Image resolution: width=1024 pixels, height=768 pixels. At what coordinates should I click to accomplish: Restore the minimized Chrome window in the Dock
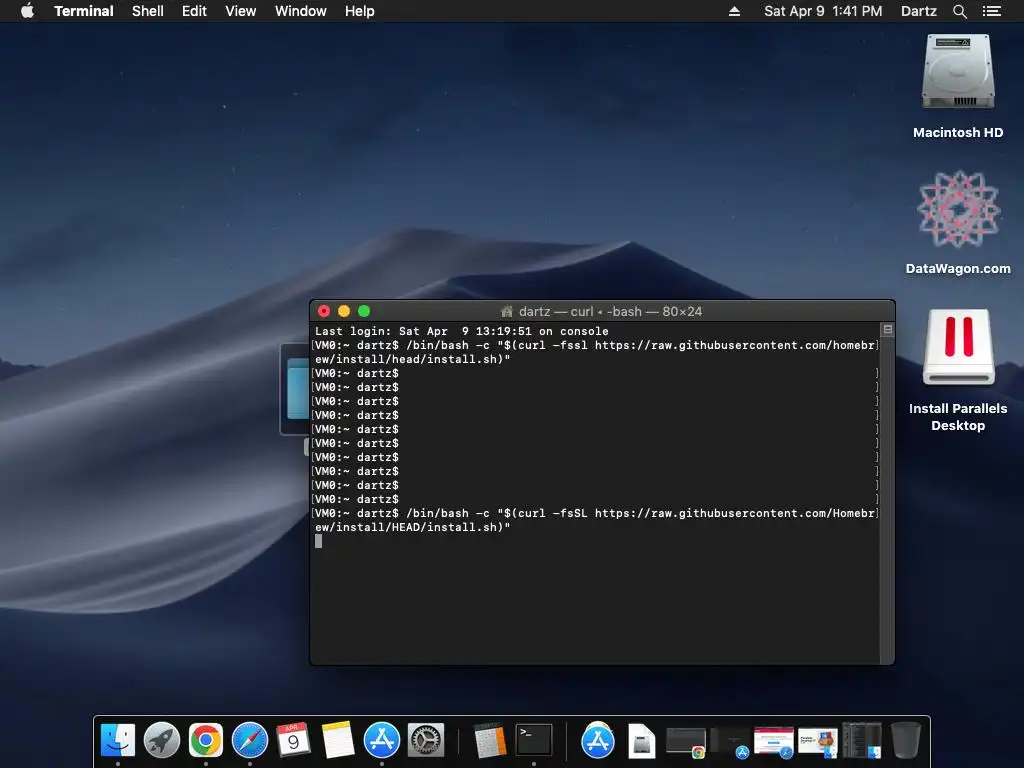tap(686, 743)
